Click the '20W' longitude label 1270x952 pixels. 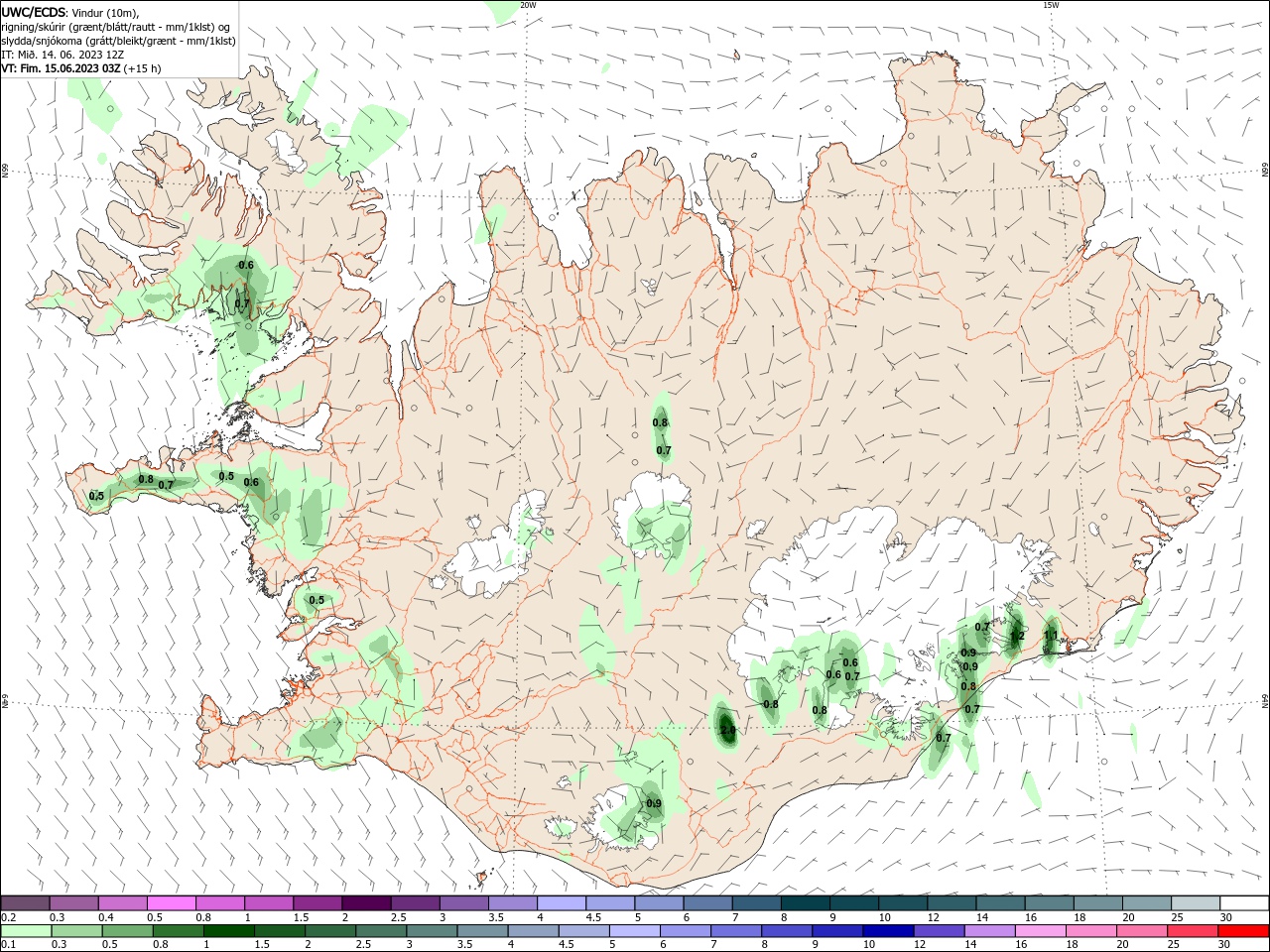tap(528, 5)
